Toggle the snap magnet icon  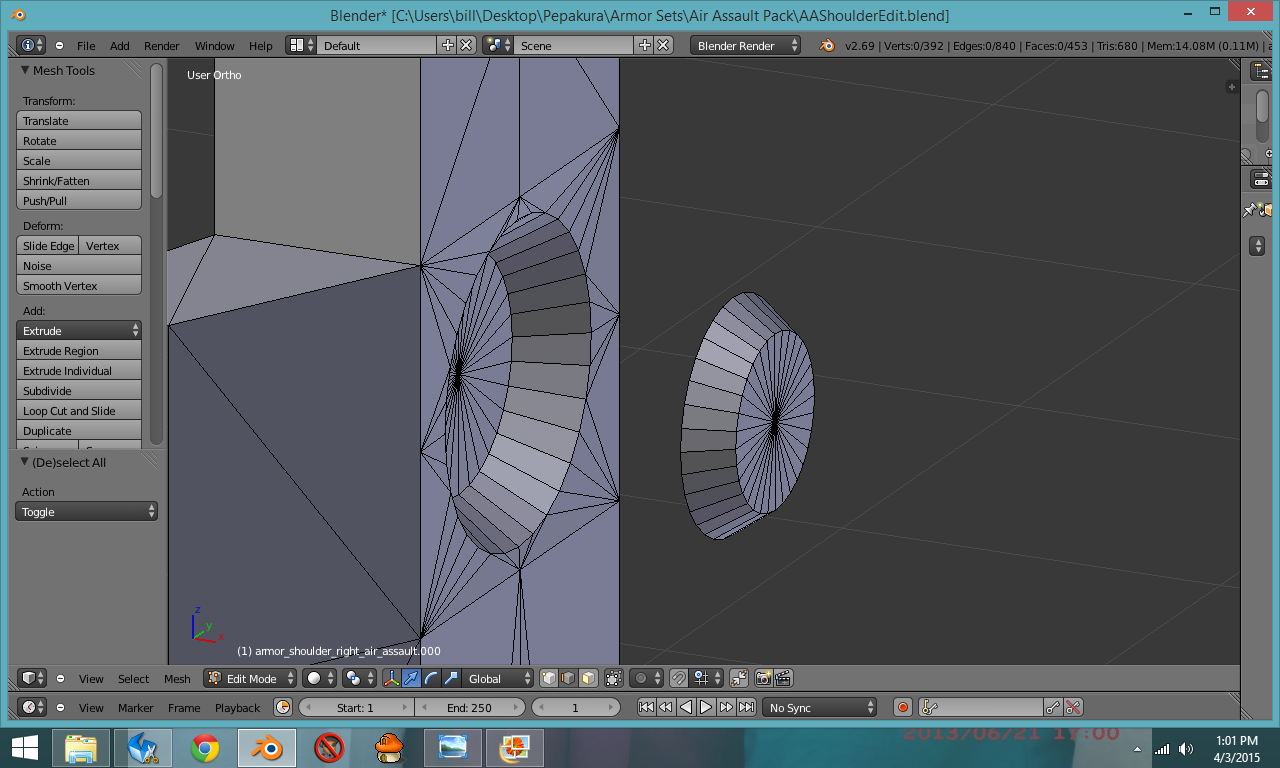coord(678,678)
